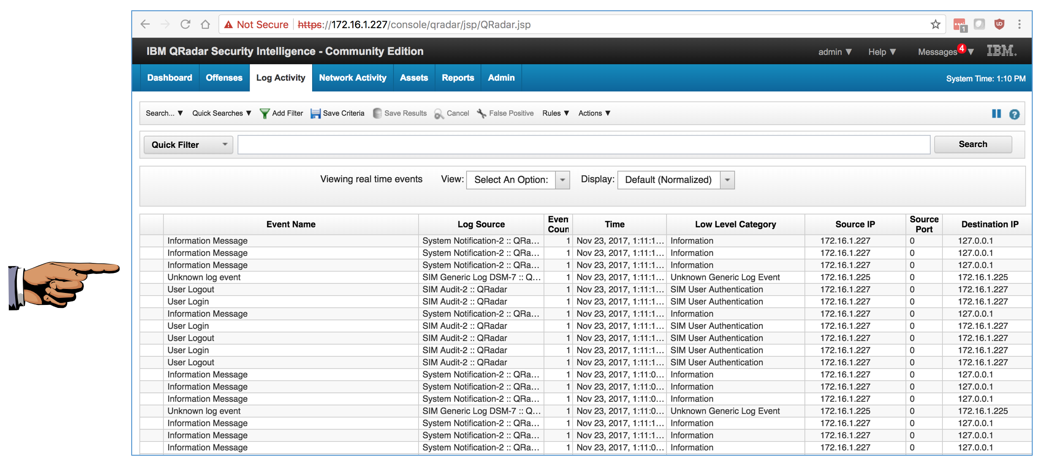
Task: Click the gray extension icon in browser toolbar
Action: pos(979,25)
